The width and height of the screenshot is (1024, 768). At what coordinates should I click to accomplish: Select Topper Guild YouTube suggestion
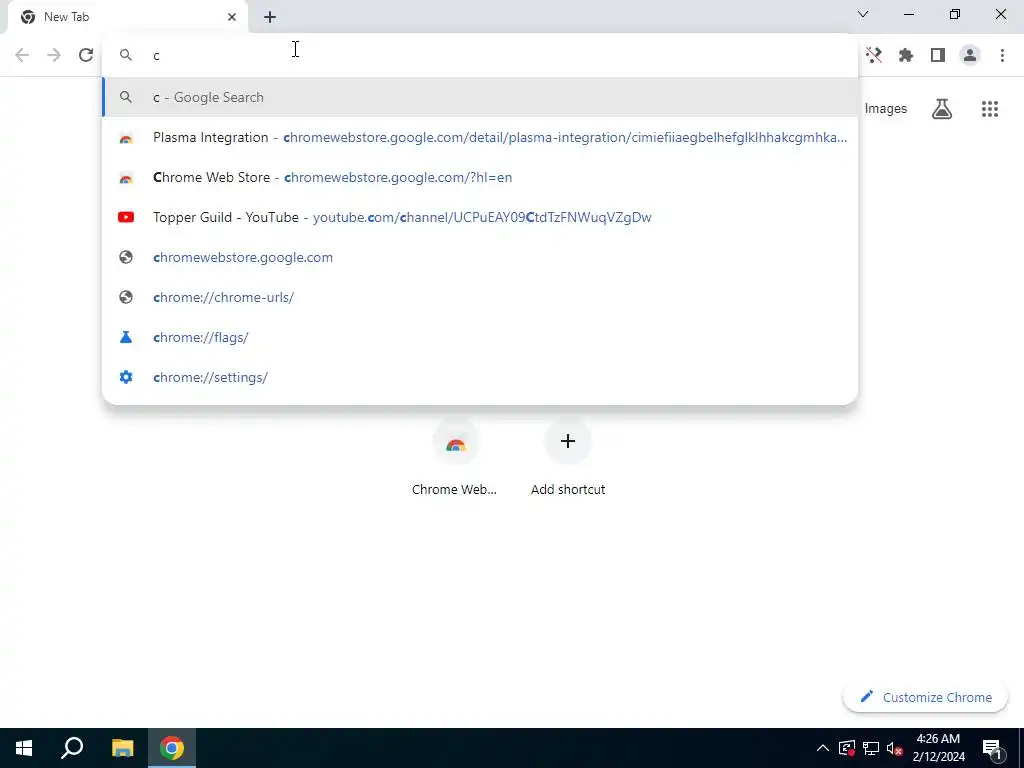coord(480,217)
